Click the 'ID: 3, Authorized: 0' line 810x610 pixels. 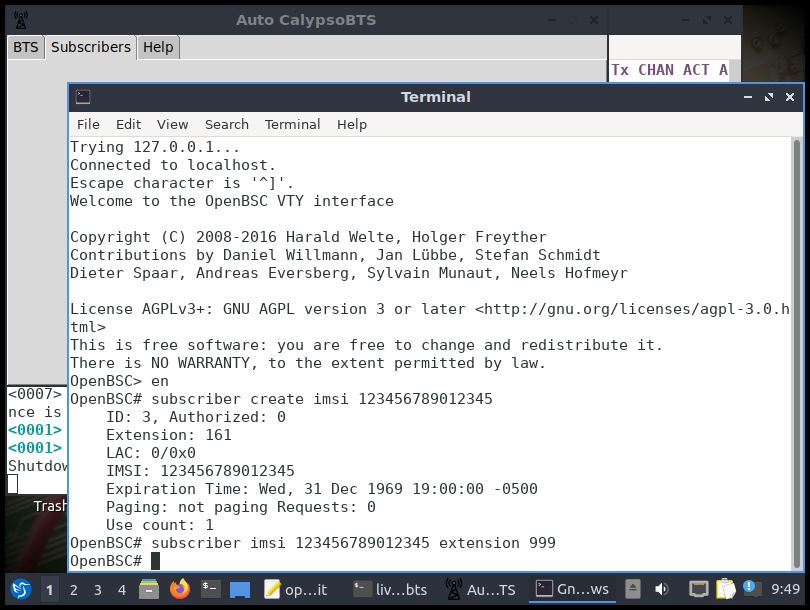(196, 417)
